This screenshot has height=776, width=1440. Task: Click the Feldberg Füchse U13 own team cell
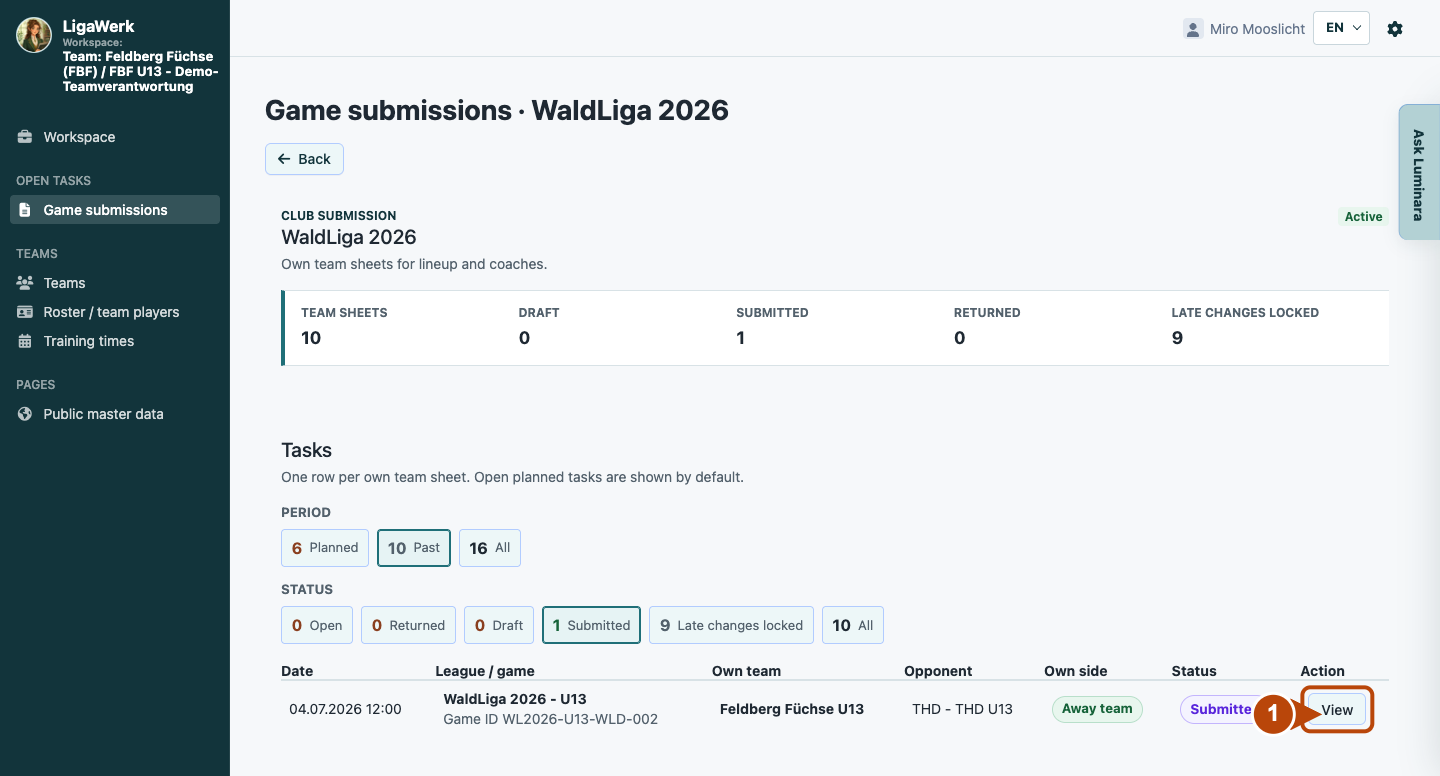coord(792,709)
